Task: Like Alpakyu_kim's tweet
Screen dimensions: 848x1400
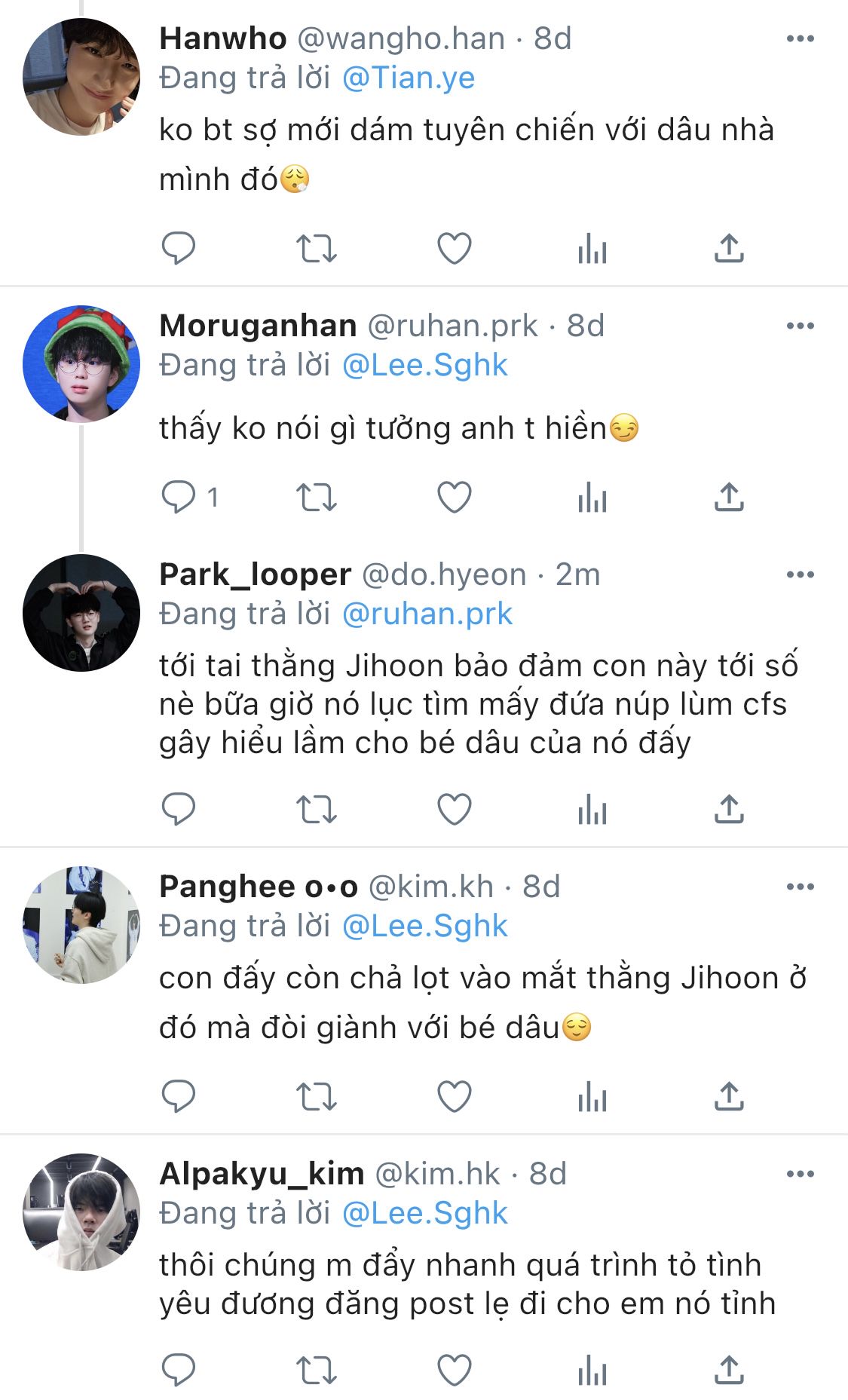Action: pyautogui.click(x=455, y=1370)
